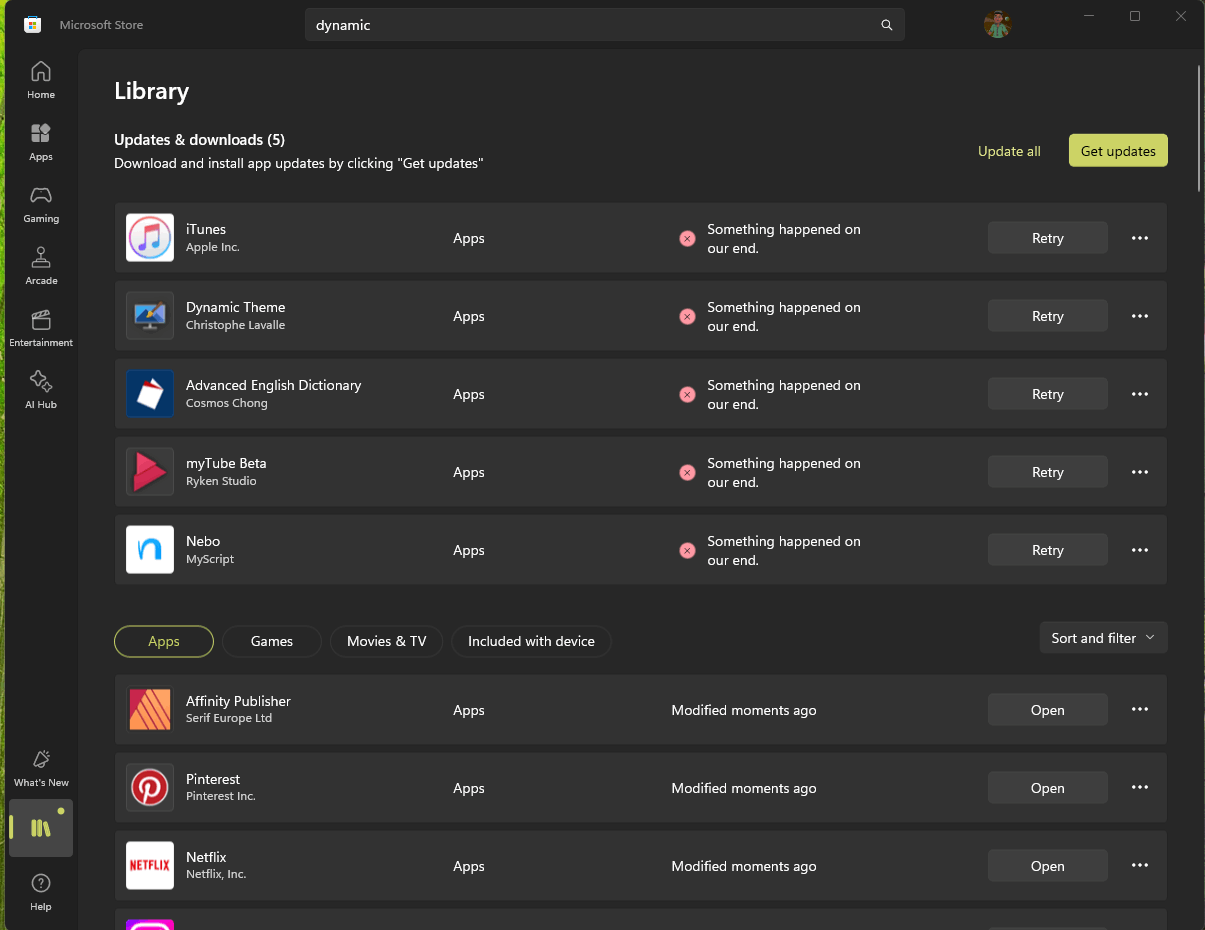Click the error icon in Nebo row
The image size is (1205, 930).
(x=687, y=550)
